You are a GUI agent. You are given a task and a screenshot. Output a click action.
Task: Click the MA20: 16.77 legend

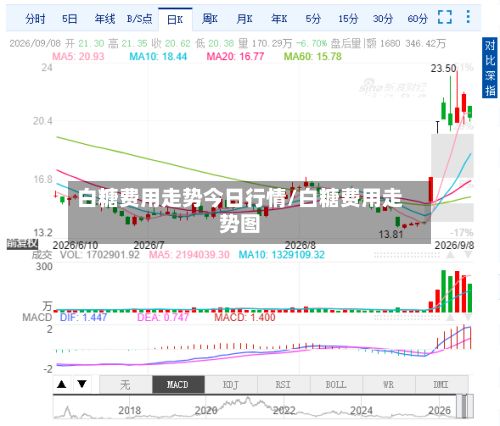point(235,56)
